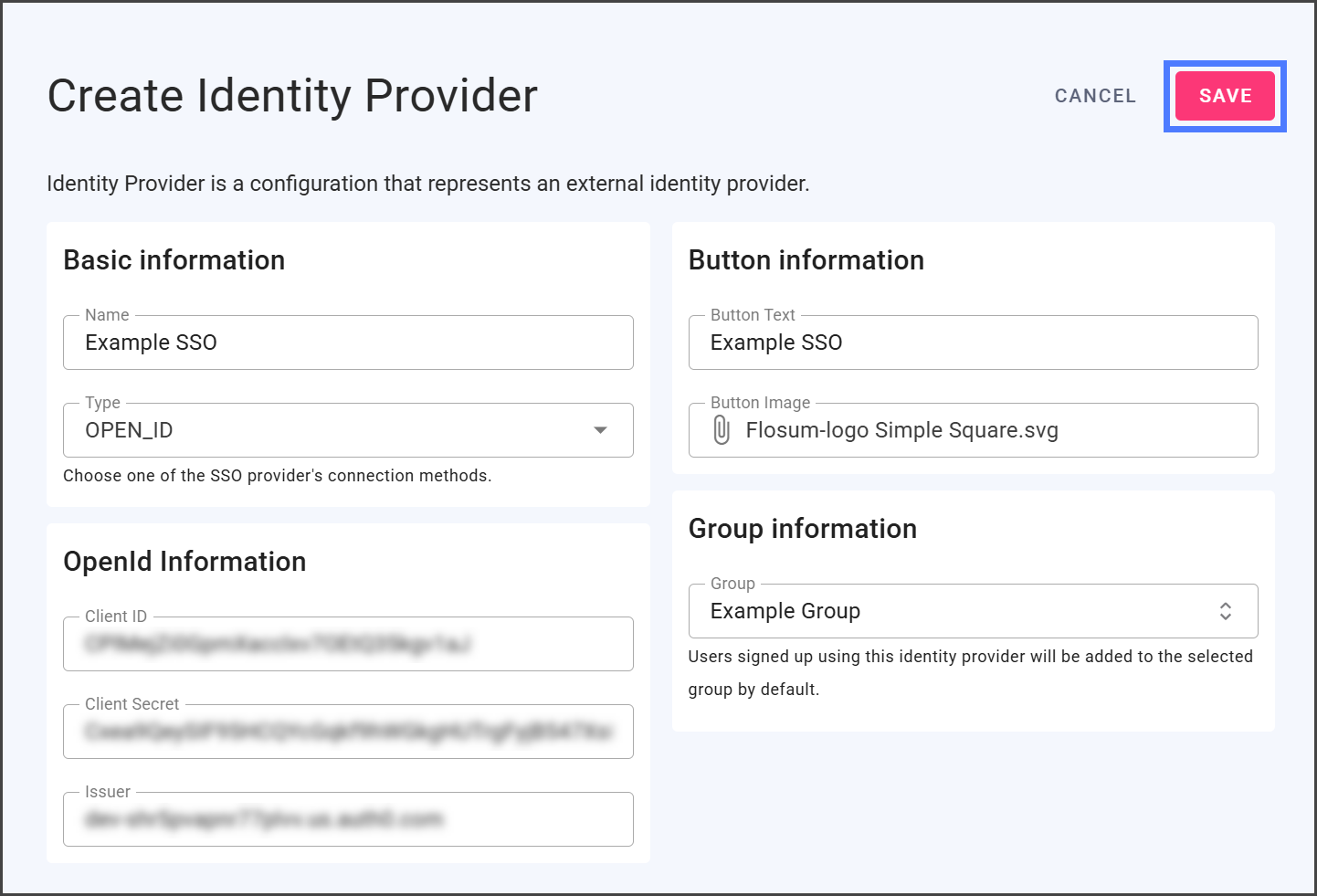Click the Create Identity Provider title

pos(292,96)
